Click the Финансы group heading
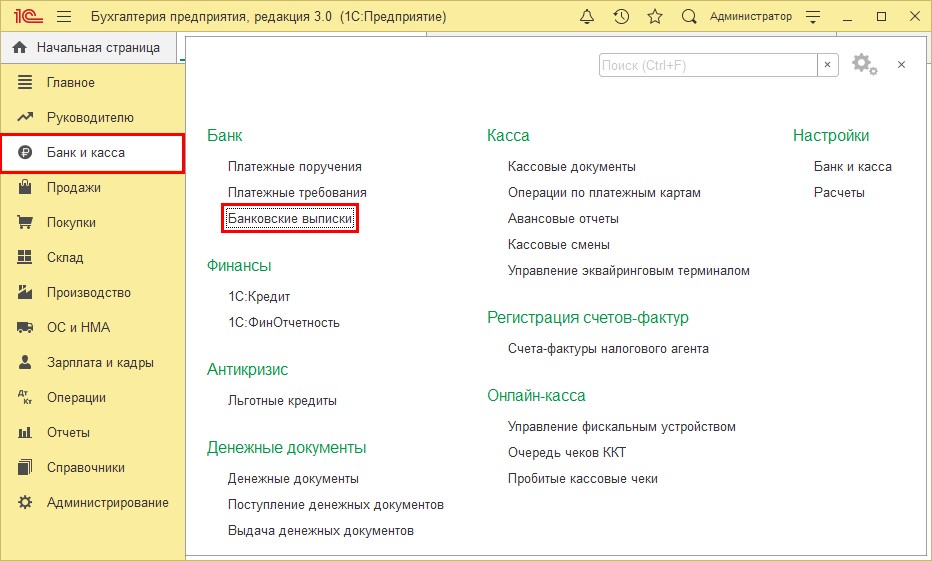This screenshot has height=561, width=932. [x=239, y=266]
